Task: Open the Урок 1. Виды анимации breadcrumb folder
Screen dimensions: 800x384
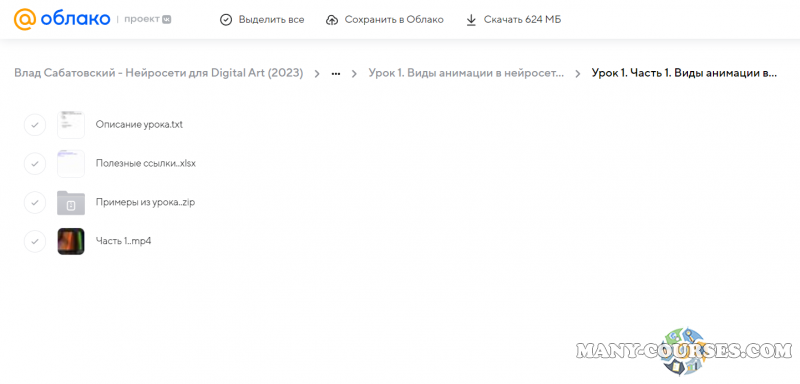Action: pos(466,73)
